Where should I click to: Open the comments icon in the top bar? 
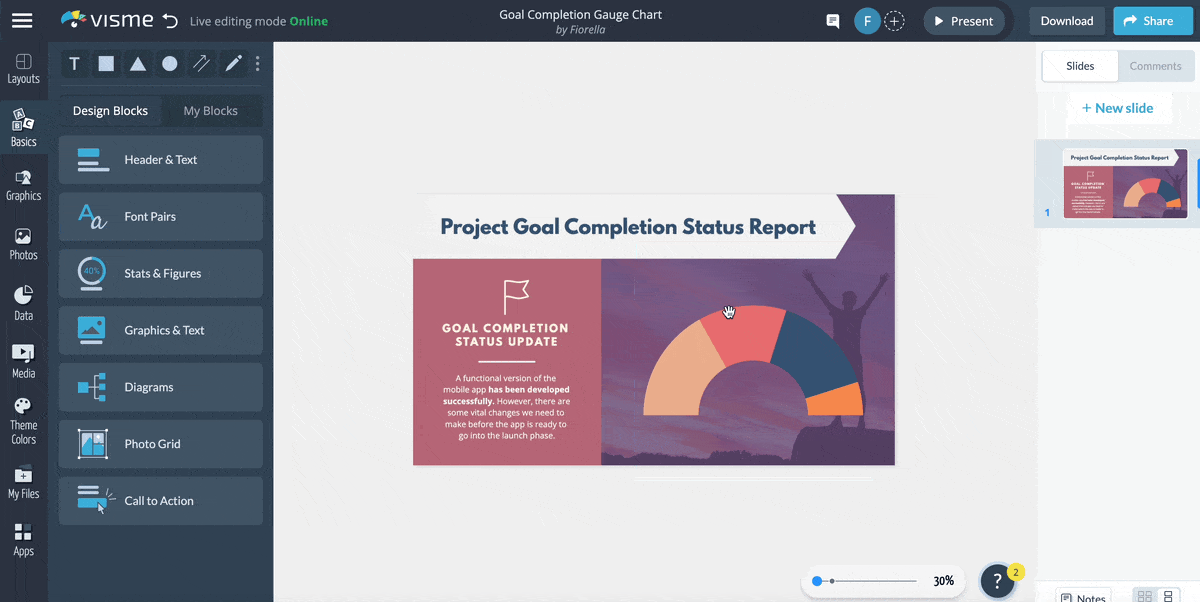(832, 20)
